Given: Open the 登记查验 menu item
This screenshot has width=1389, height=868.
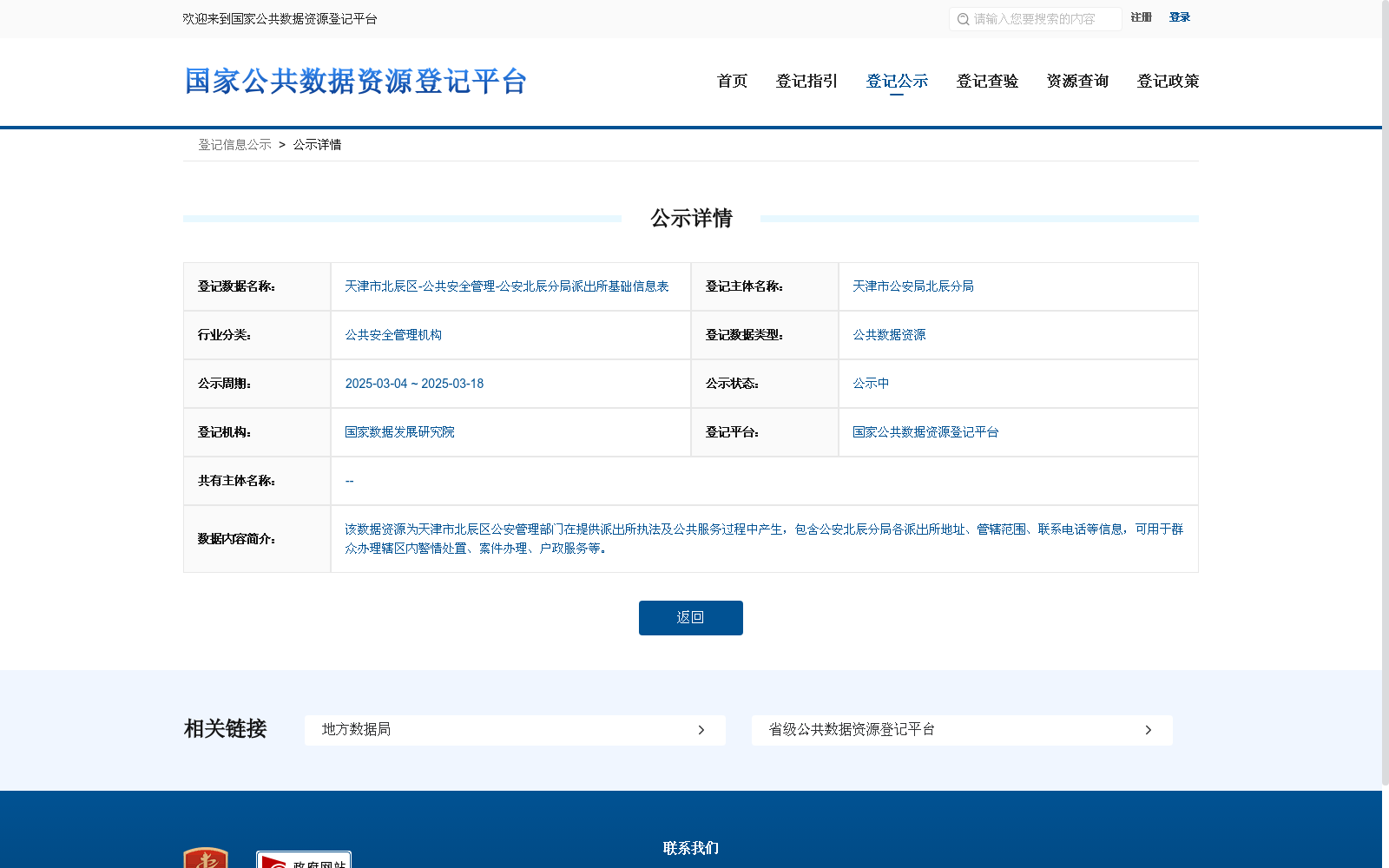Looking at the screenshot, I should pos(987,81).
